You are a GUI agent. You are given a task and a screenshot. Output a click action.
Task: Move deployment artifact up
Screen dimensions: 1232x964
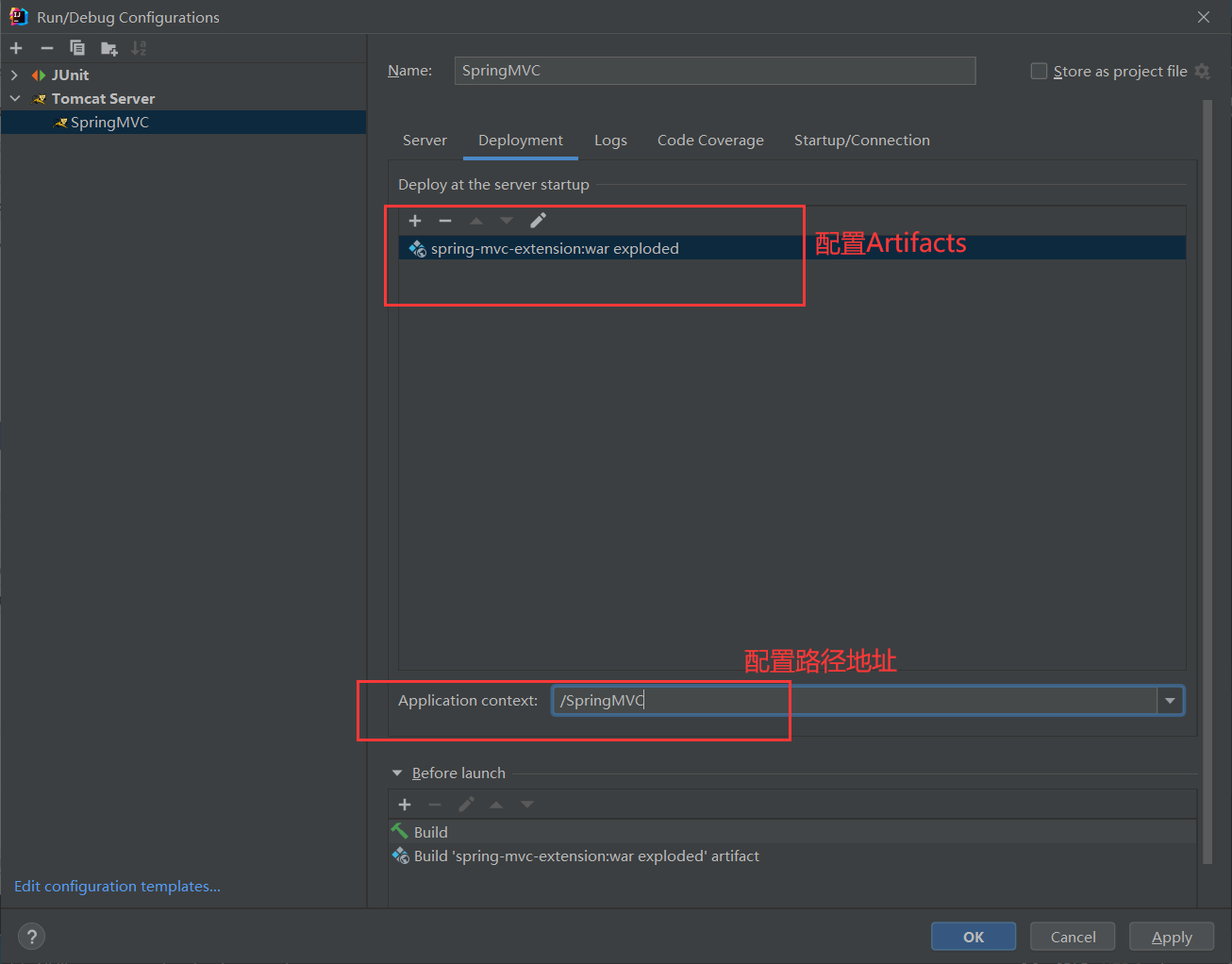pos(476,221)
